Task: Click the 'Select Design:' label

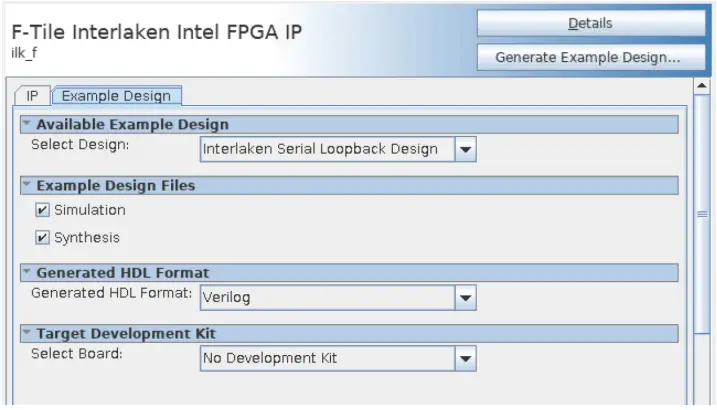Action: tap(80, 145)
